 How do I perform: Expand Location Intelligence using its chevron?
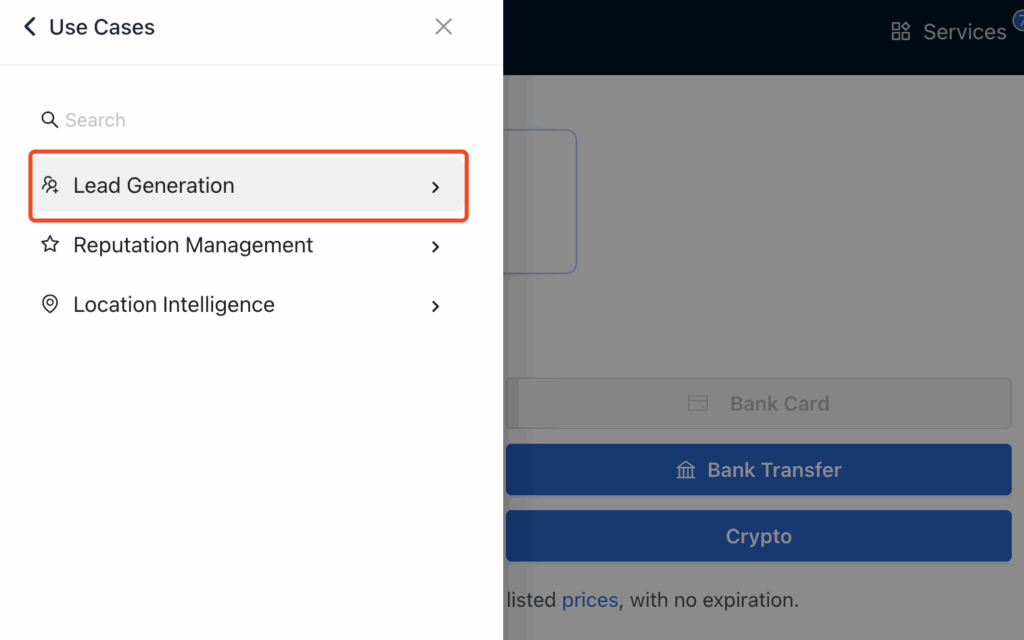coord(435,307)
